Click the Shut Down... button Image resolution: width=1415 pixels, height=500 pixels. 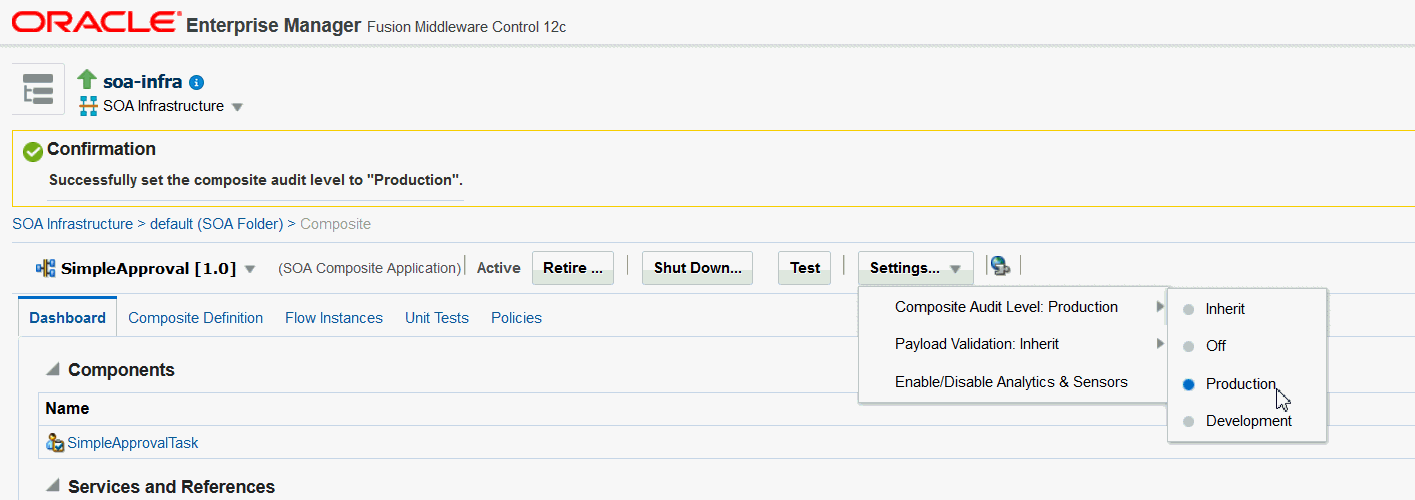(697, 268)
